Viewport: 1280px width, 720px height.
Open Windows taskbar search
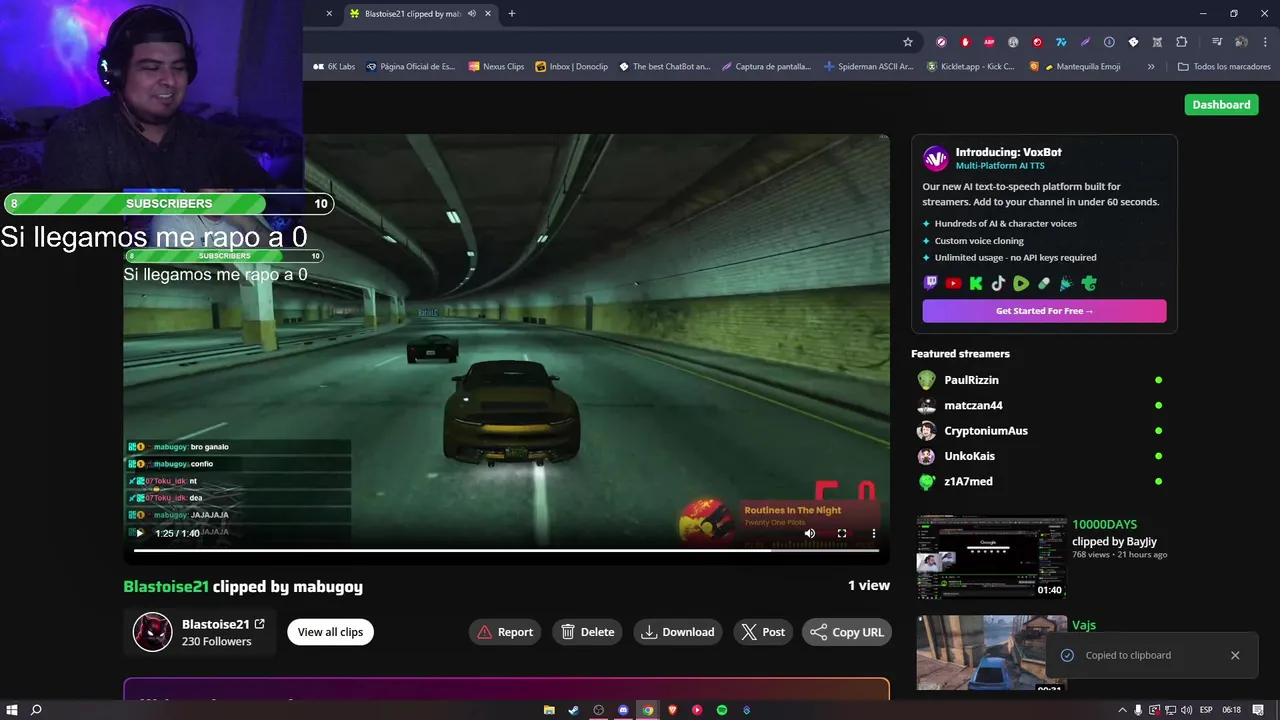click(36, 710)
